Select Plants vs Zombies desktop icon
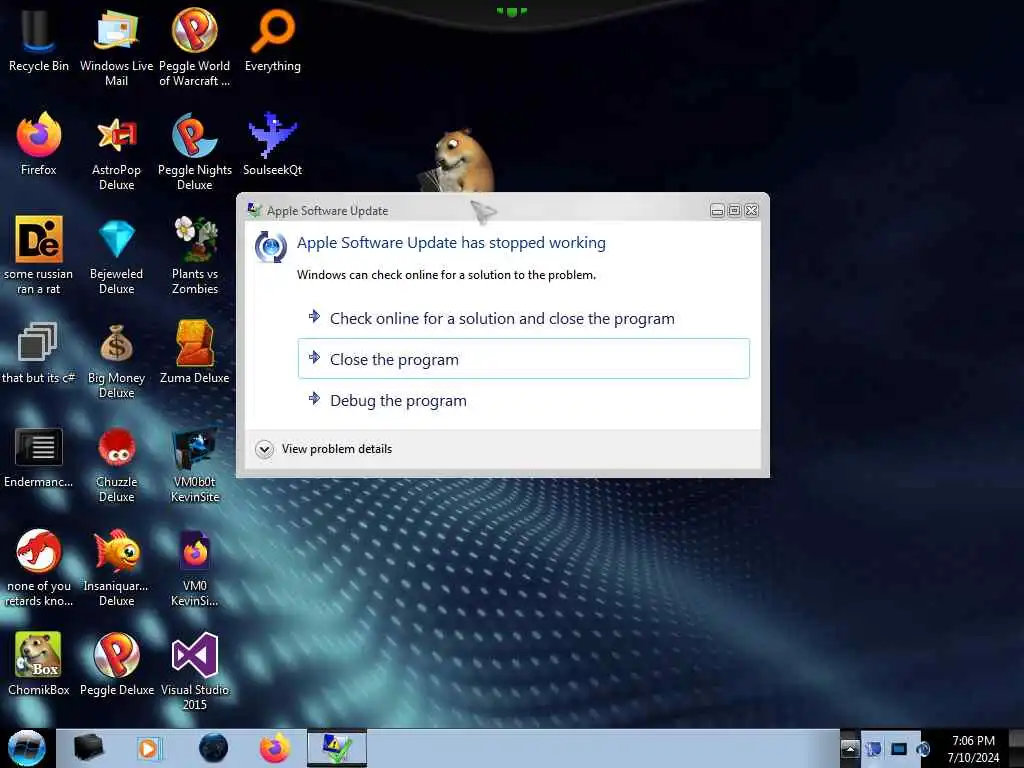 tap(195, 255)
